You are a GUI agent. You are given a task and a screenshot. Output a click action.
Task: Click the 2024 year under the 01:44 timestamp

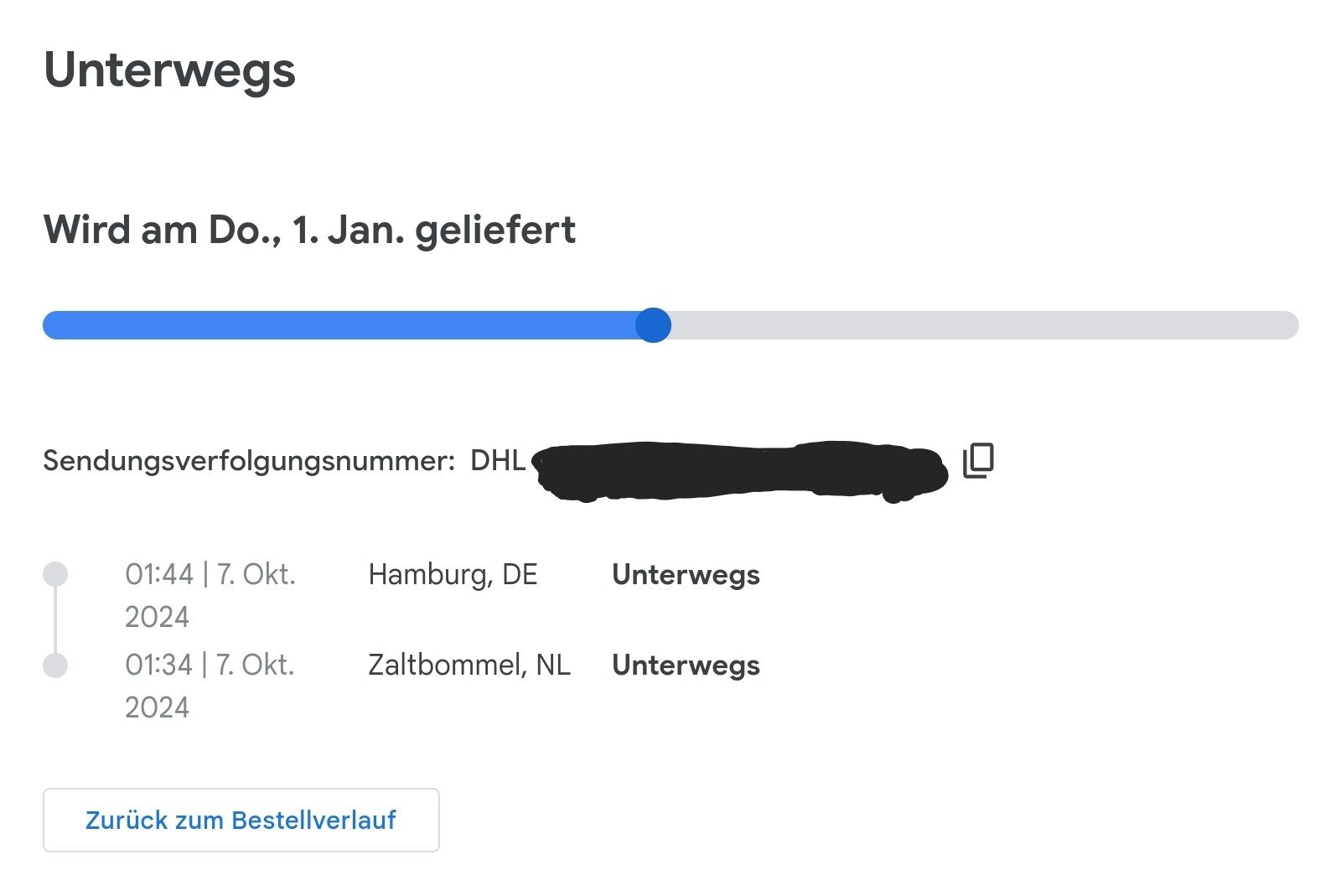point(157,618)
